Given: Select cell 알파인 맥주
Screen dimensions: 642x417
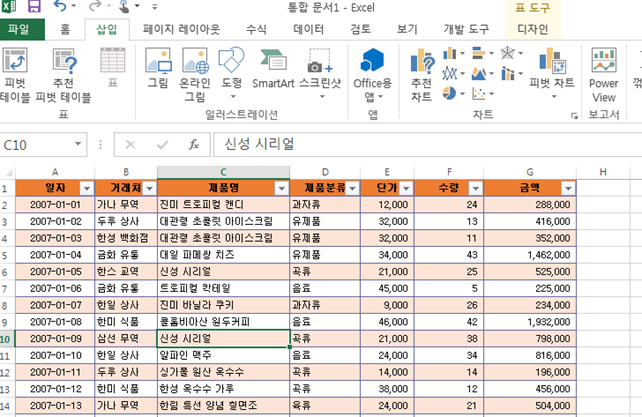Looking at the screenshot, I should (x=224, y=356).
